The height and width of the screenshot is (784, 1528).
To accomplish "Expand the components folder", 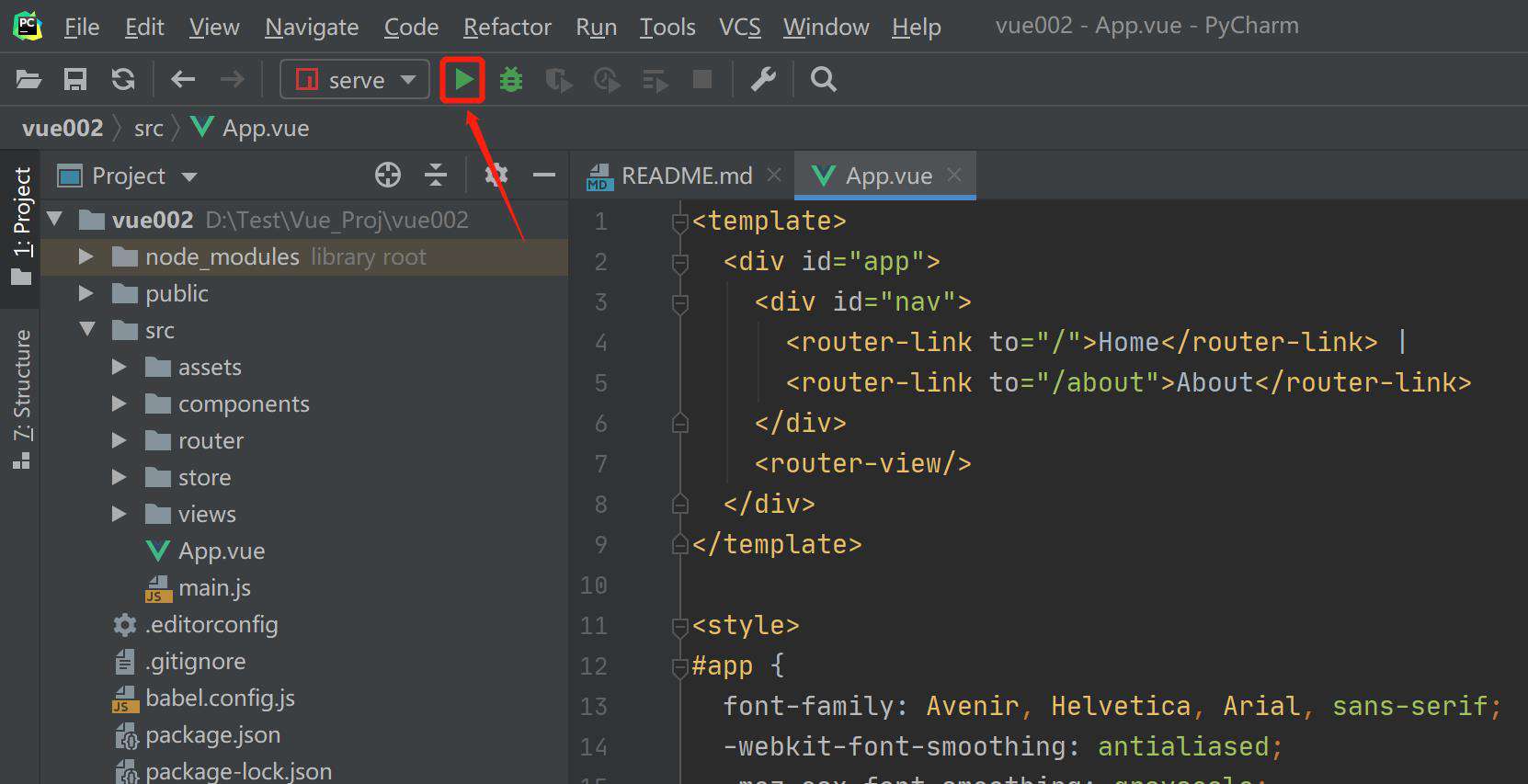I will click(x=119, y=403).
